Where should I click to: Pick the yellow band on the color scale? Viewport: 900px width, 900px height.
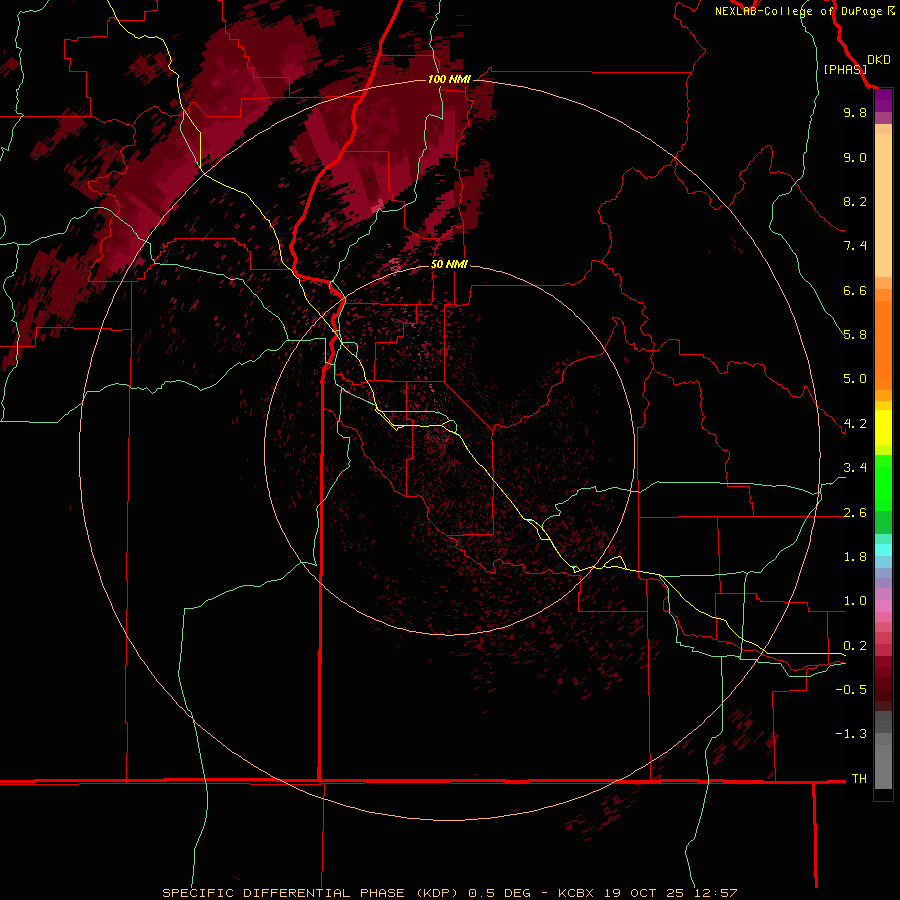click(883, 428)
